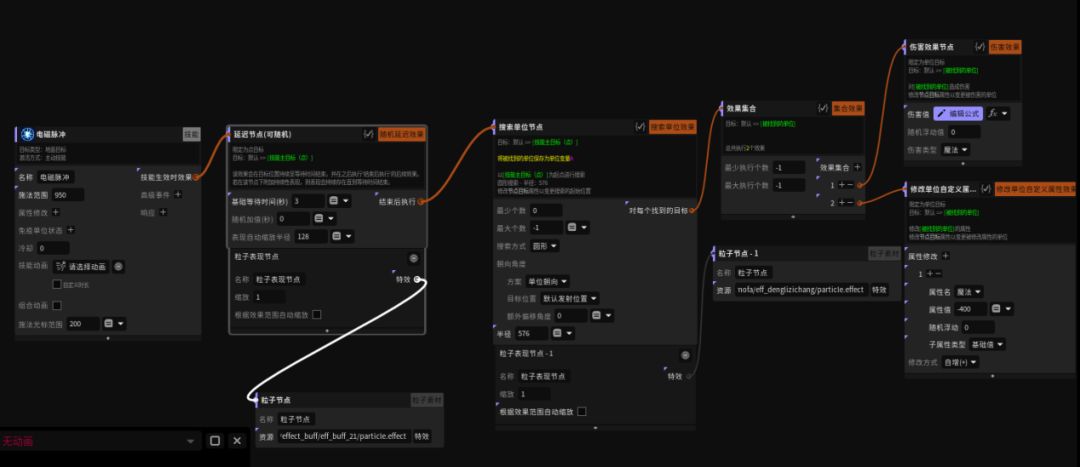Toggle the 自定义时长 checkbox

pyautogui.click(x=57, y=284)
